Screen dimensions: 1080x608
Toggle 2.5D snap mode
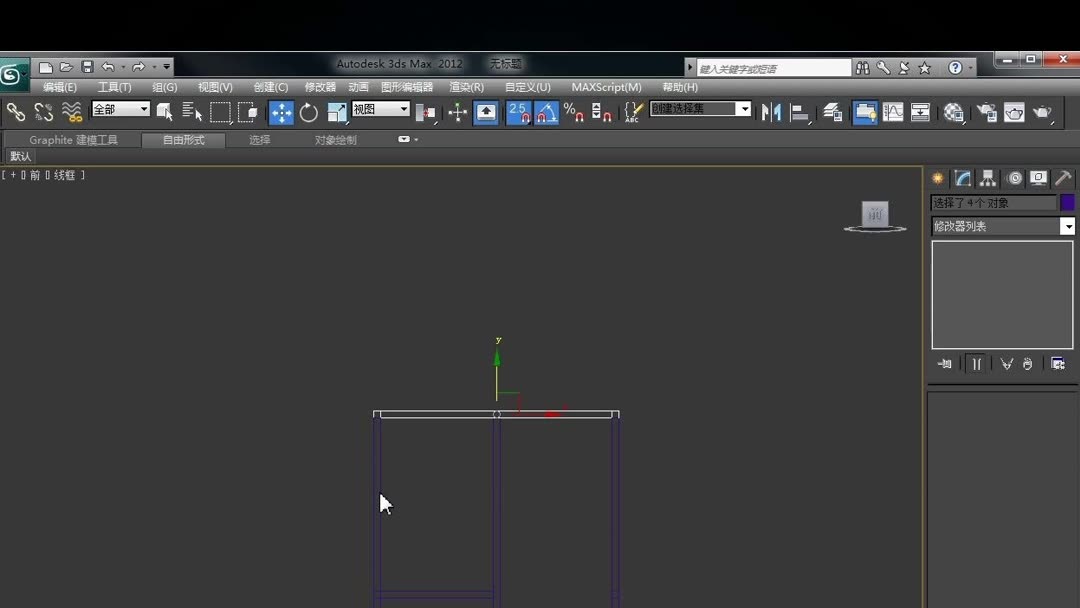(519, 112)
